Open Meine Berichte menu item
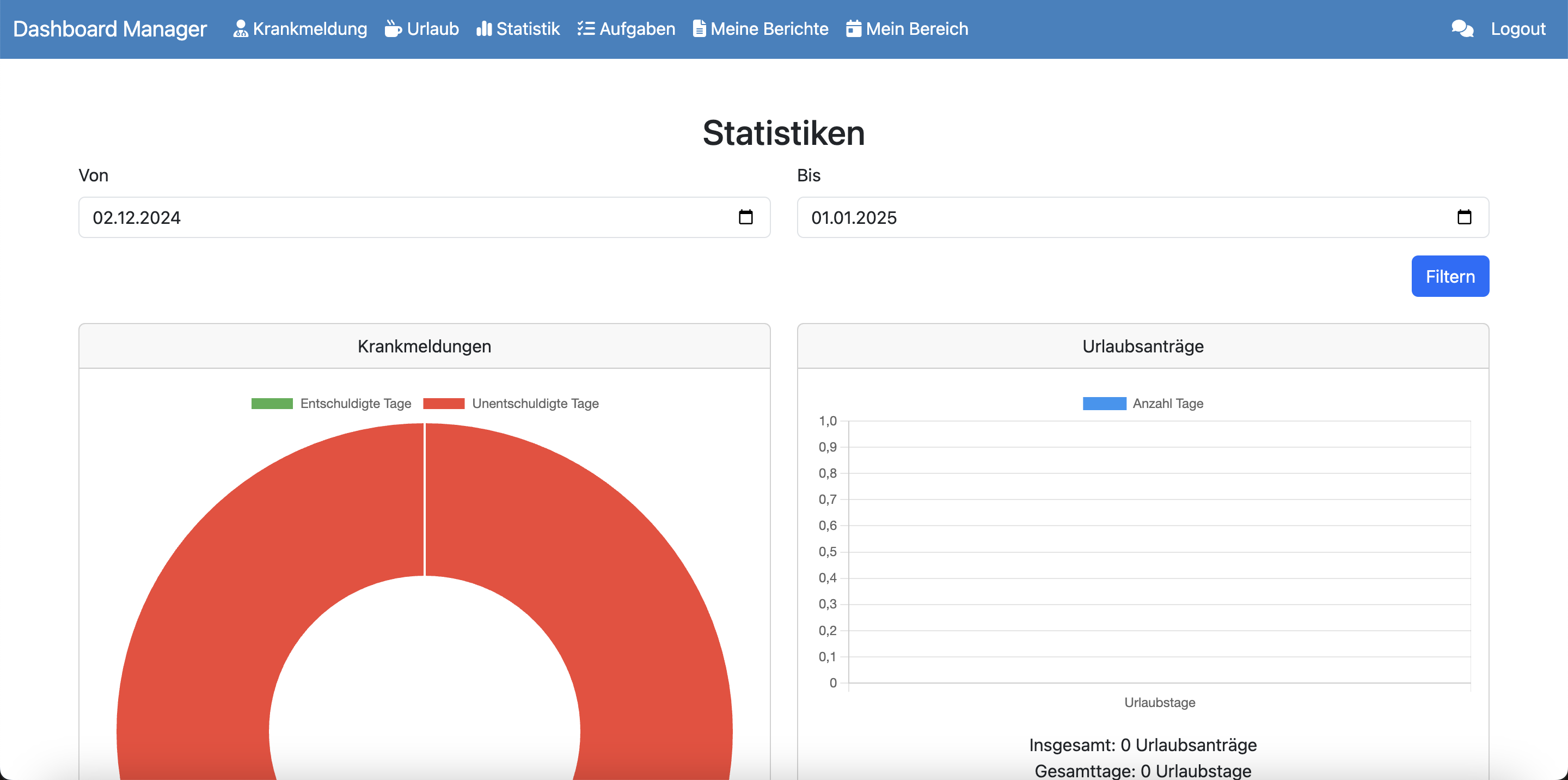This screenshot has width=1568, height=780. tap(769, 29)
